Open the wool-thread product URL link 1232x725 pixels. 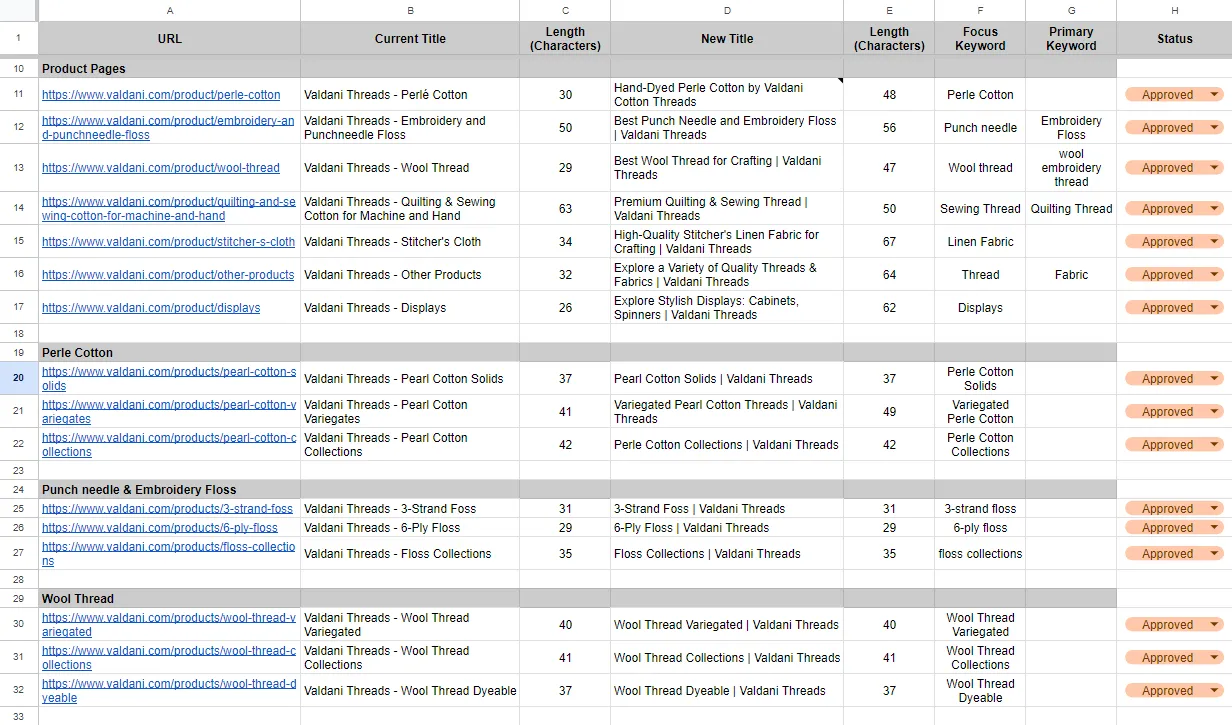click(161, 168)
